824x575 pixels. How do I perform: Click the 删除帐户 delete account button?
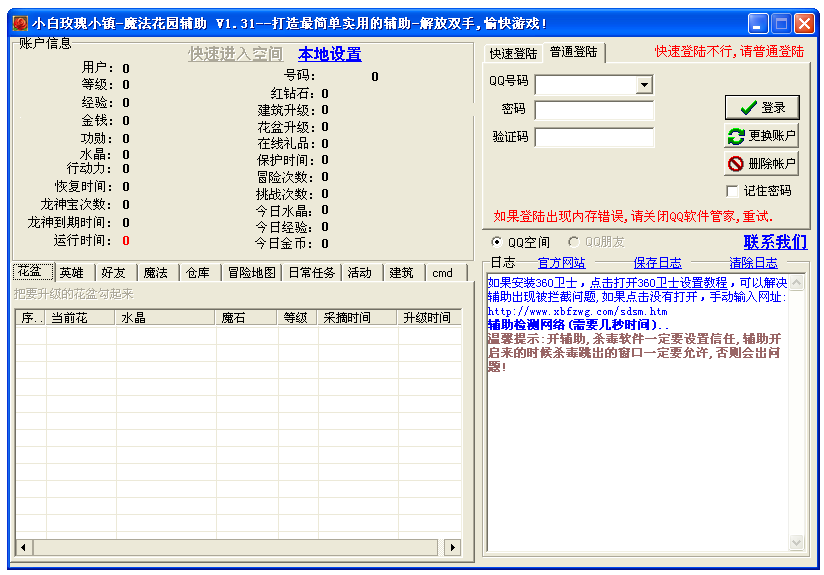coord(761,163)
